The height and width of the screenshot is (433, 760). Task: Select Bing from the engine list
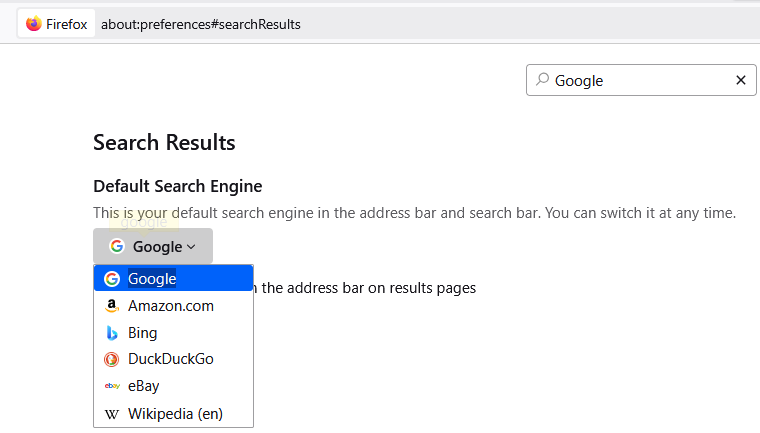[174, 333]
